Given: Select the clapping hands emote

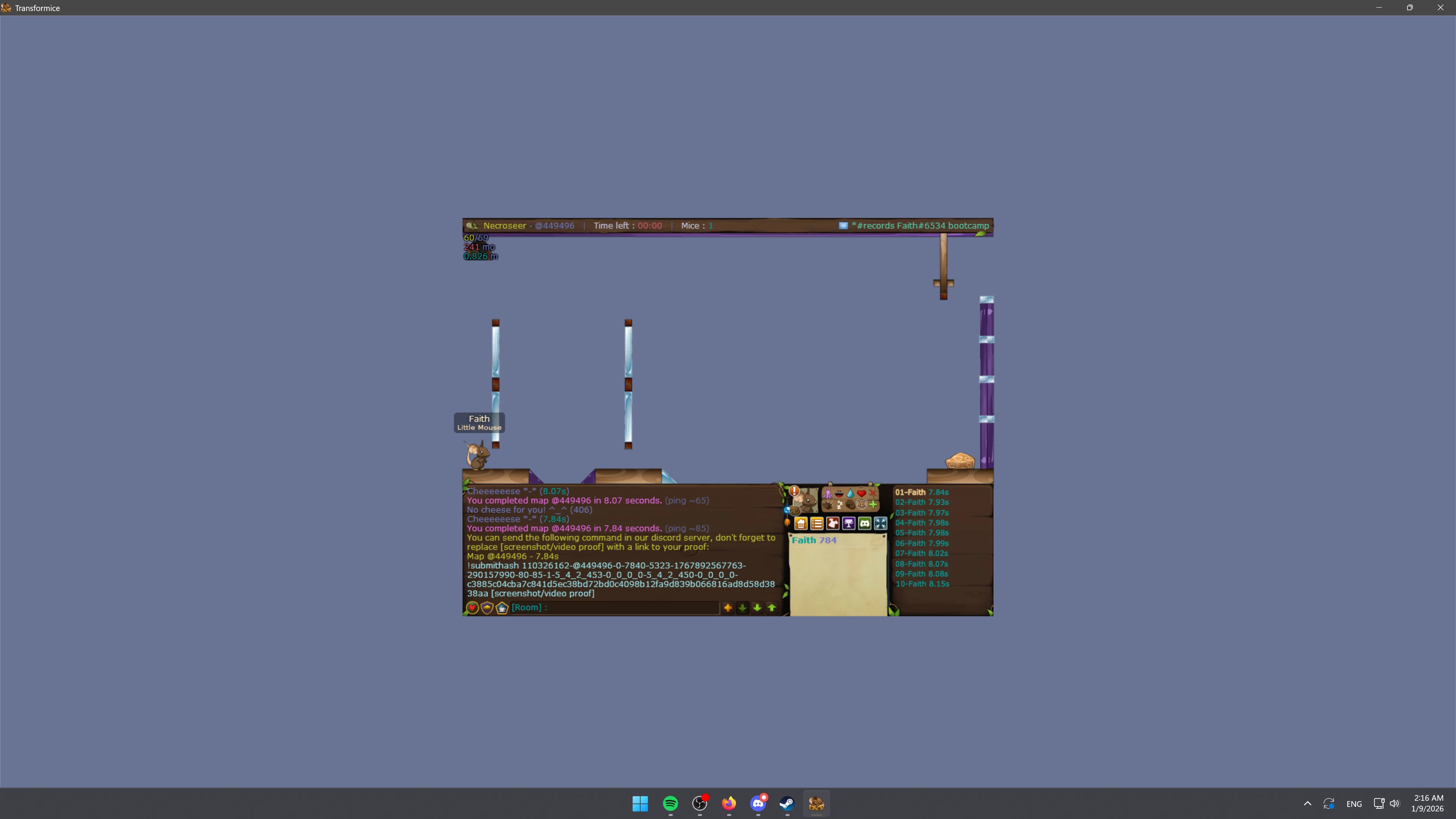Looking at the screenshot, I should 828,505.
